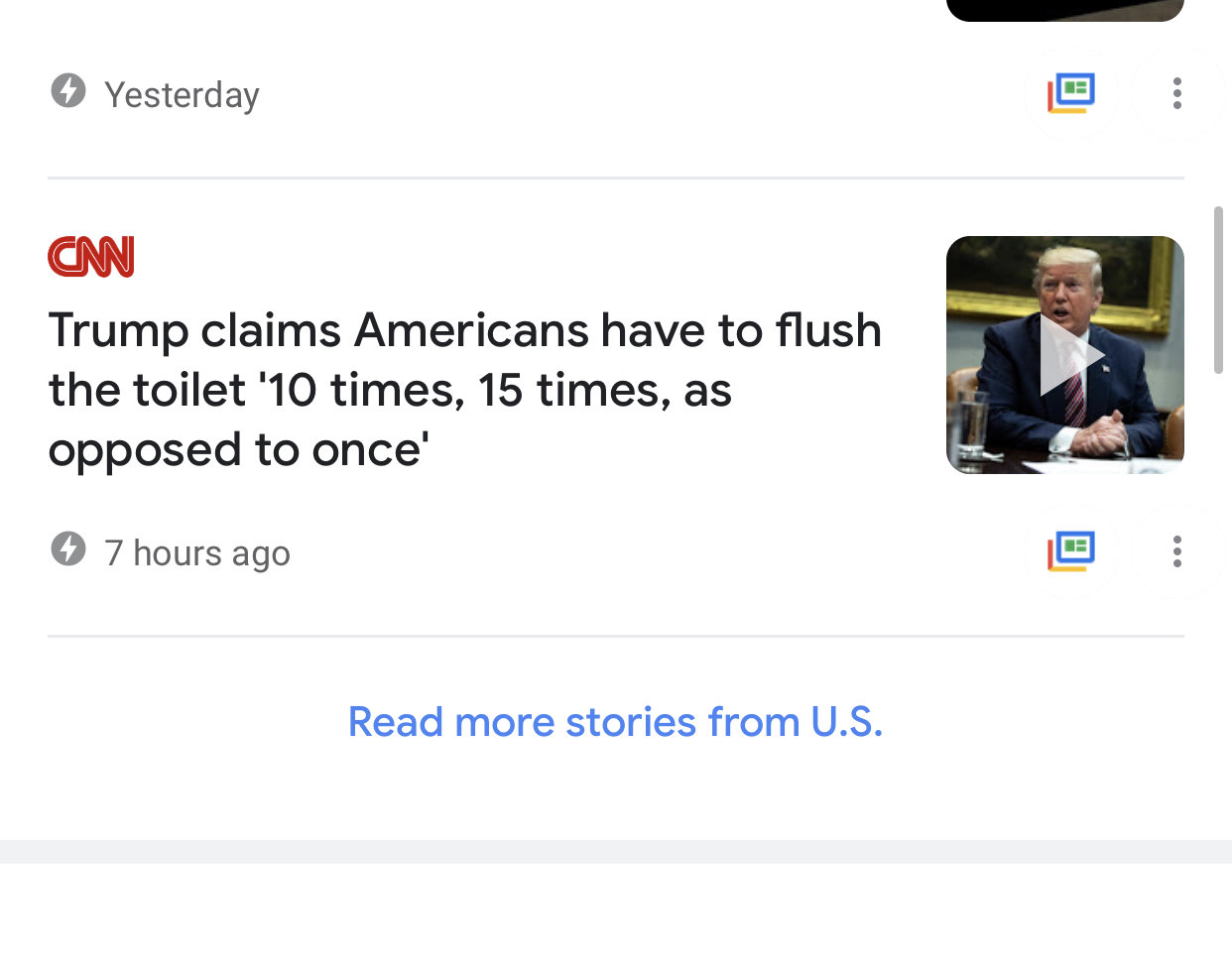
Task: Click the 7 hours ago timestamp
Action: tap(197, 552)
